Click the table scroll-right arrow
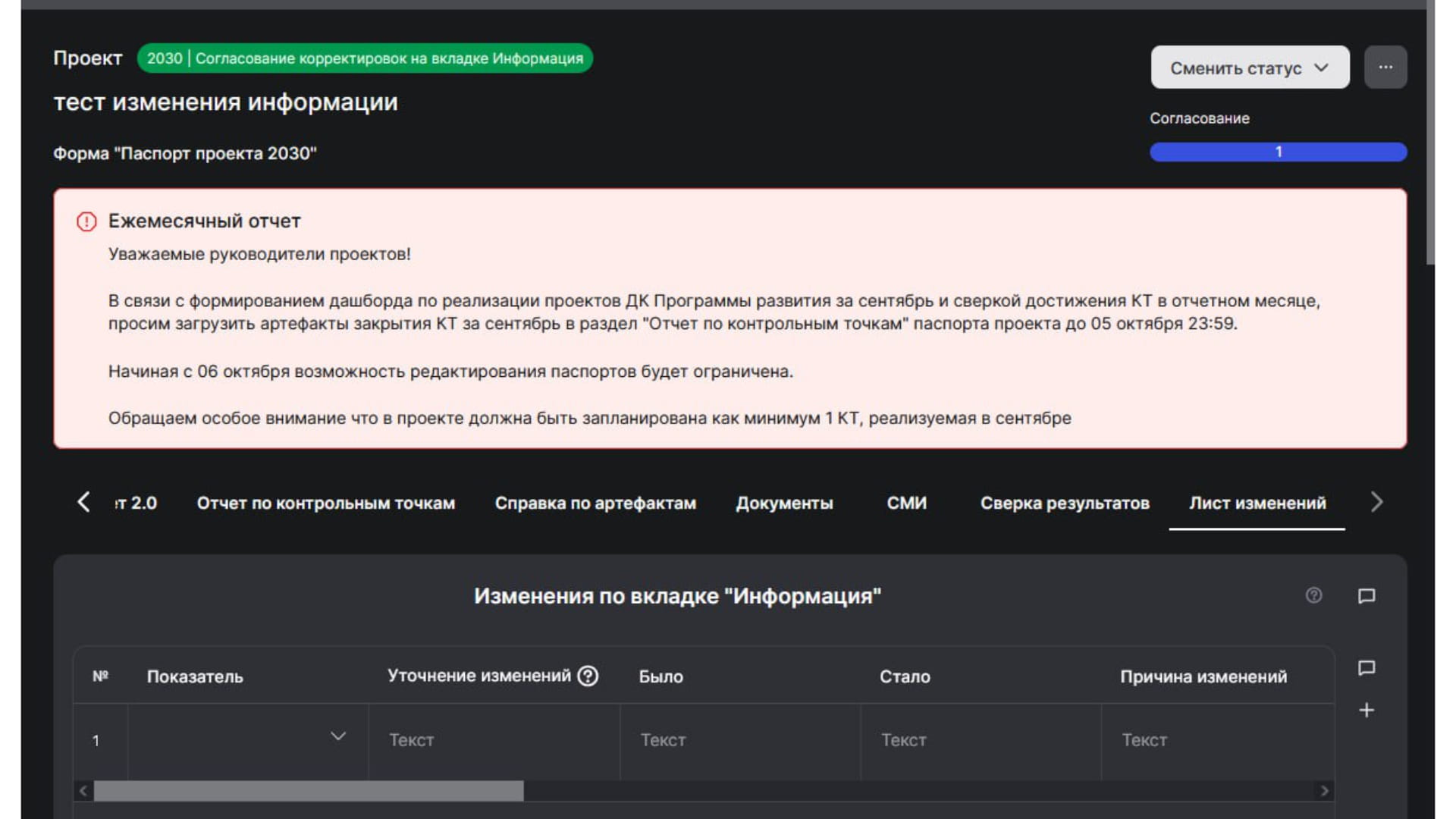 pyautogui.click(x=1324, y=791)
